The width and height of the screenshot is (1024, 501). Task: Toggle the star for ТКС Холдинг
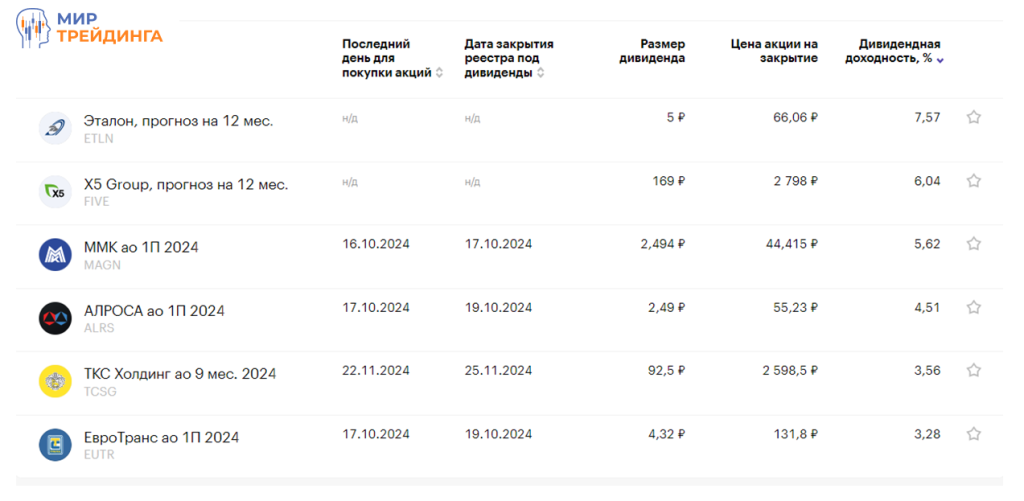coord(973,370)
